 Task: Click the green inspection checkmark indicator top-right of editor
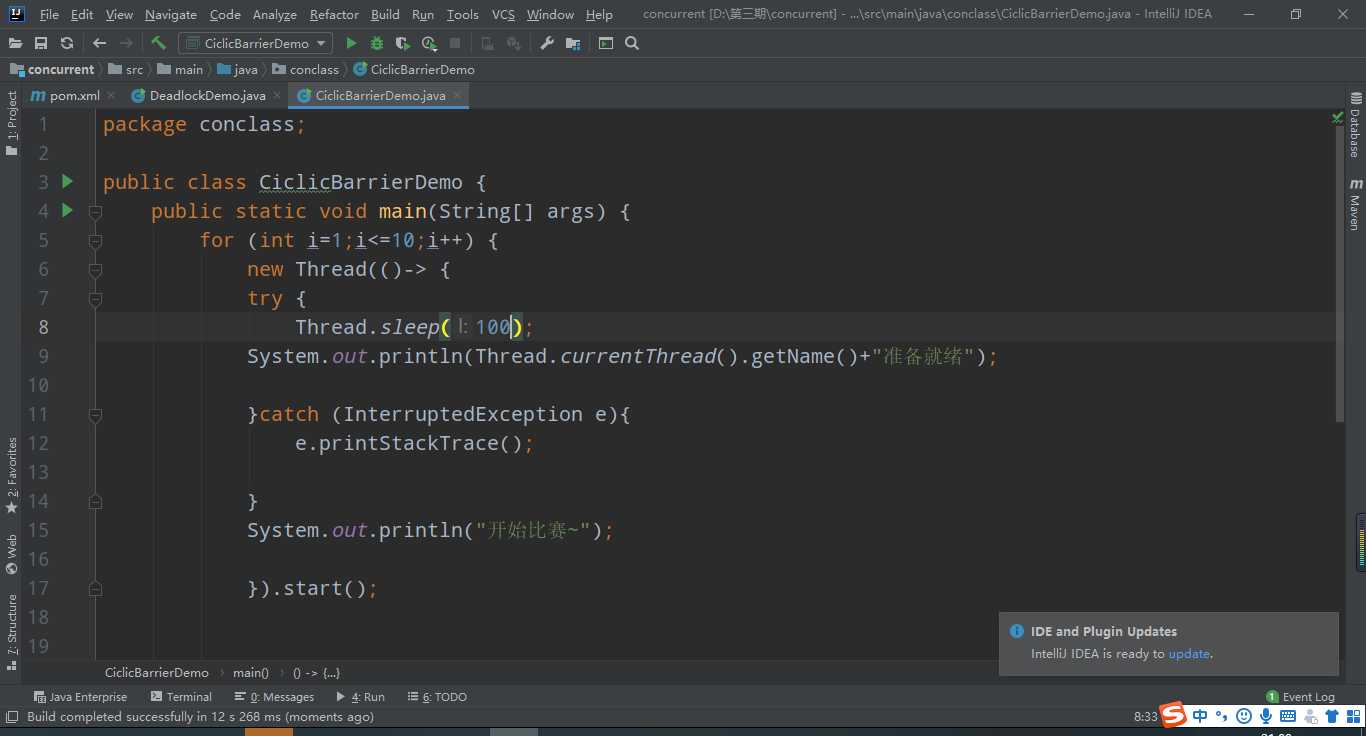pyautogui.click(x=1337, y=118)
